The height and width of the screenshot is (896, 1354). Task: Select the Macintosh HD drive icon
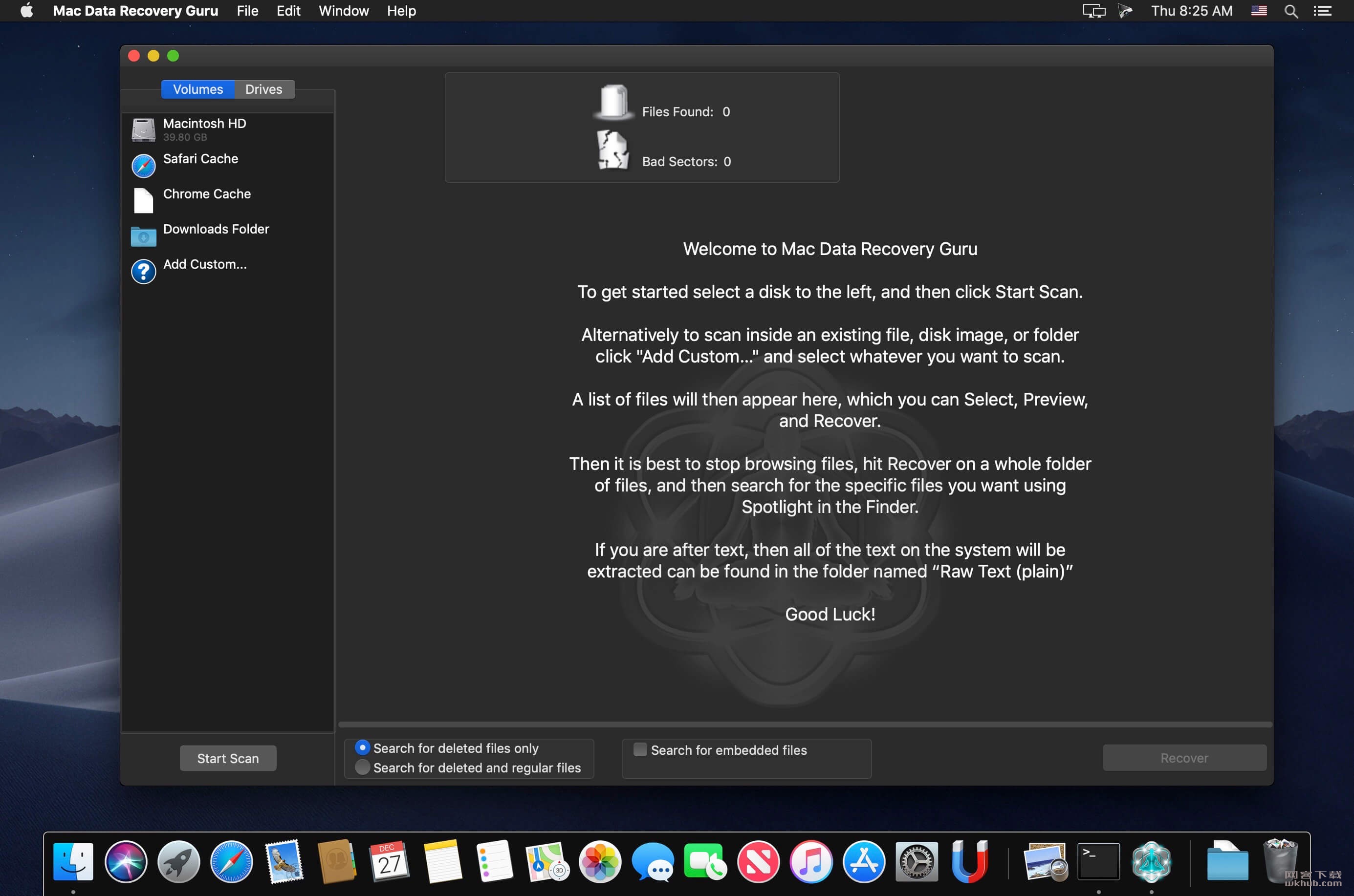point(144,130)
